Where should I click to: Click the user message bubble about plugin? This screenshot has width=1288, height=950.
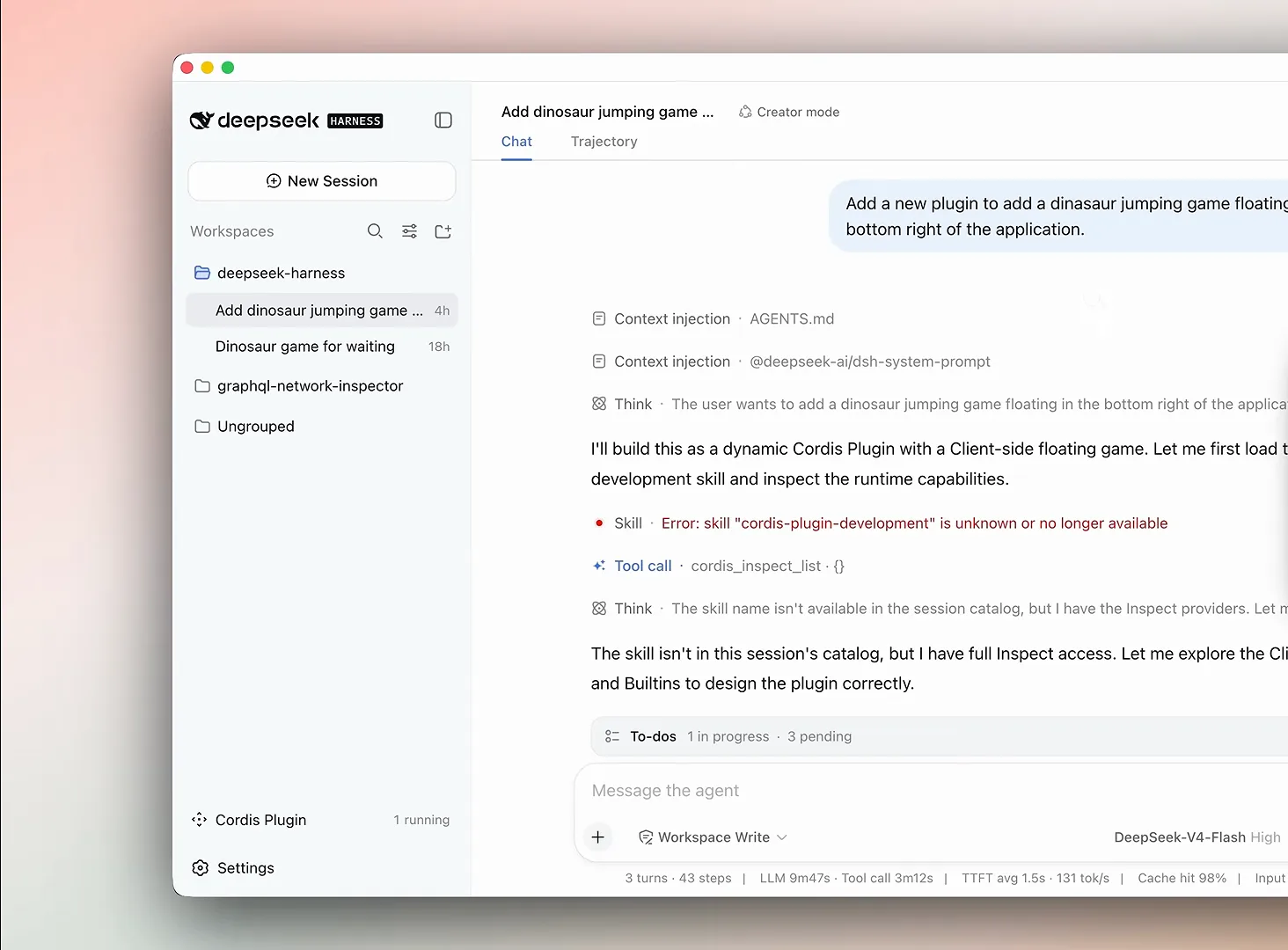point(1058,216)
